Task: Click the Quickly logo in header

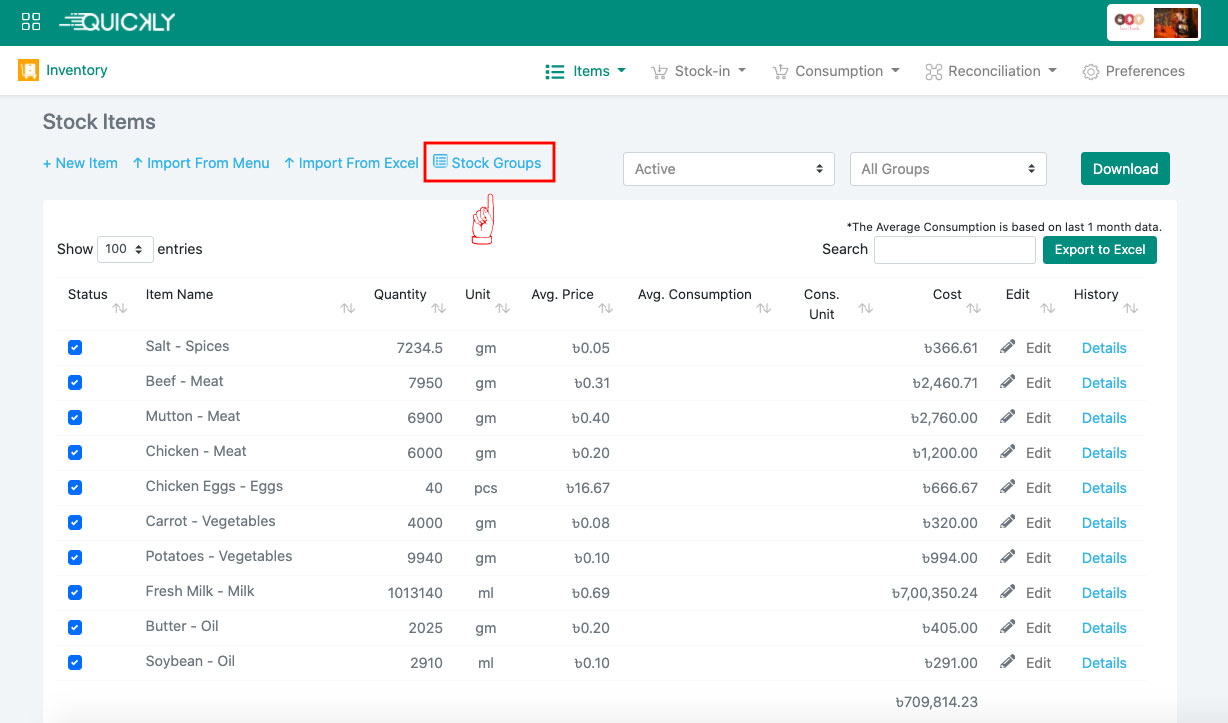Action: tap(117, 22)
